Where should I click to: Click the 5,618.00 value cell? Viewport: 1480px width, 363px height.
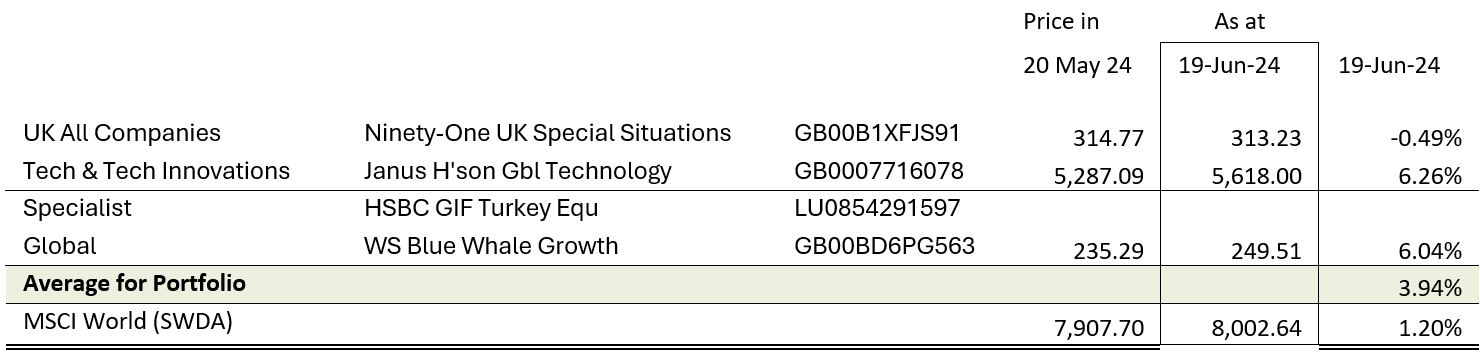click(1256, 177)
